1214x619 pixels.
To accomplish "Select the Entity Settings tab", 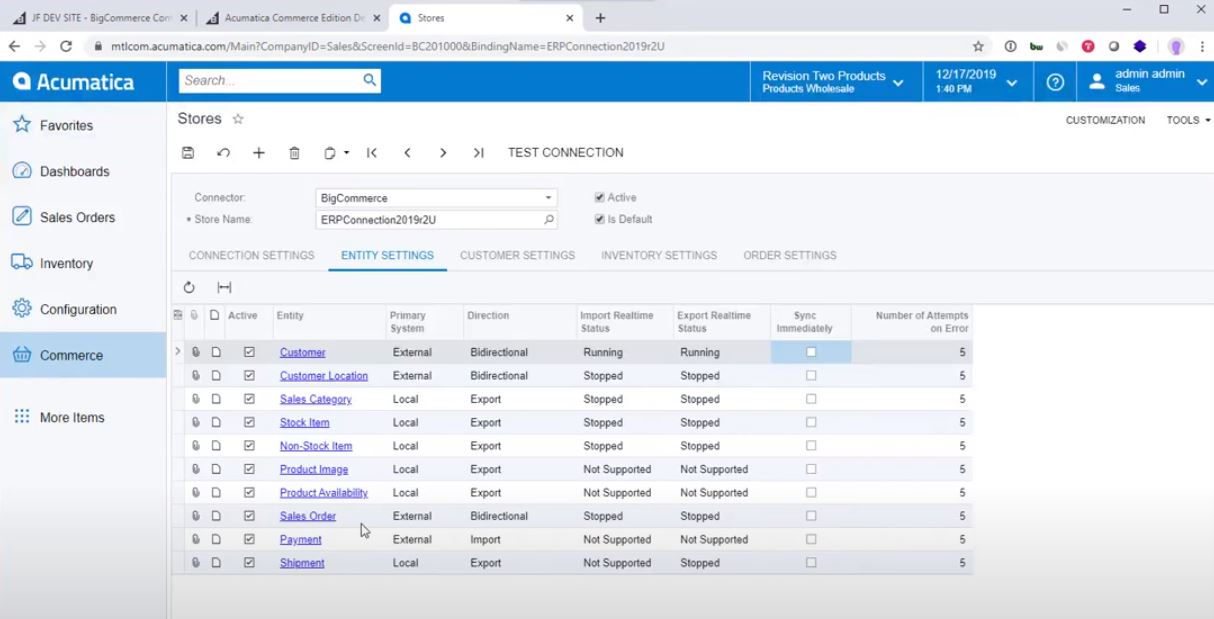I will 387,255.
